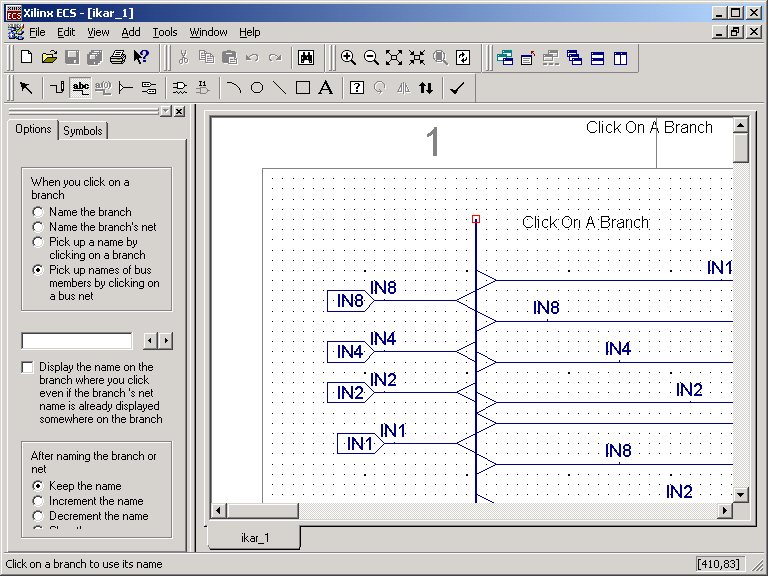Select the arrow pointer tool
The image size is (768, 576).
coord(26,88)
